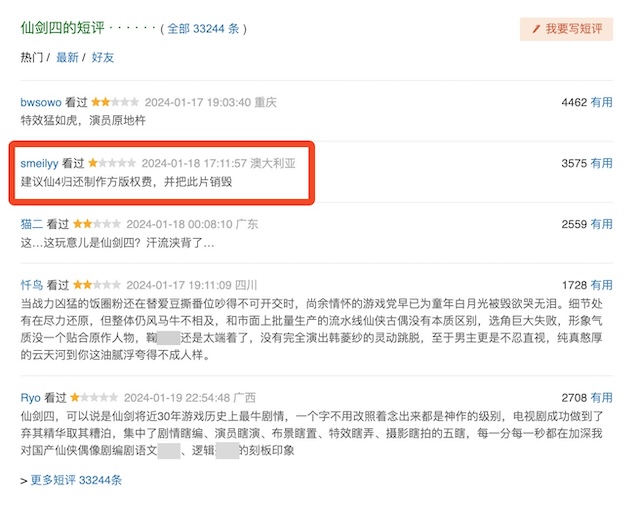Click the 仙剑四的短评 section heading
The height and width of the screenshot is (505, 640).
62,28
